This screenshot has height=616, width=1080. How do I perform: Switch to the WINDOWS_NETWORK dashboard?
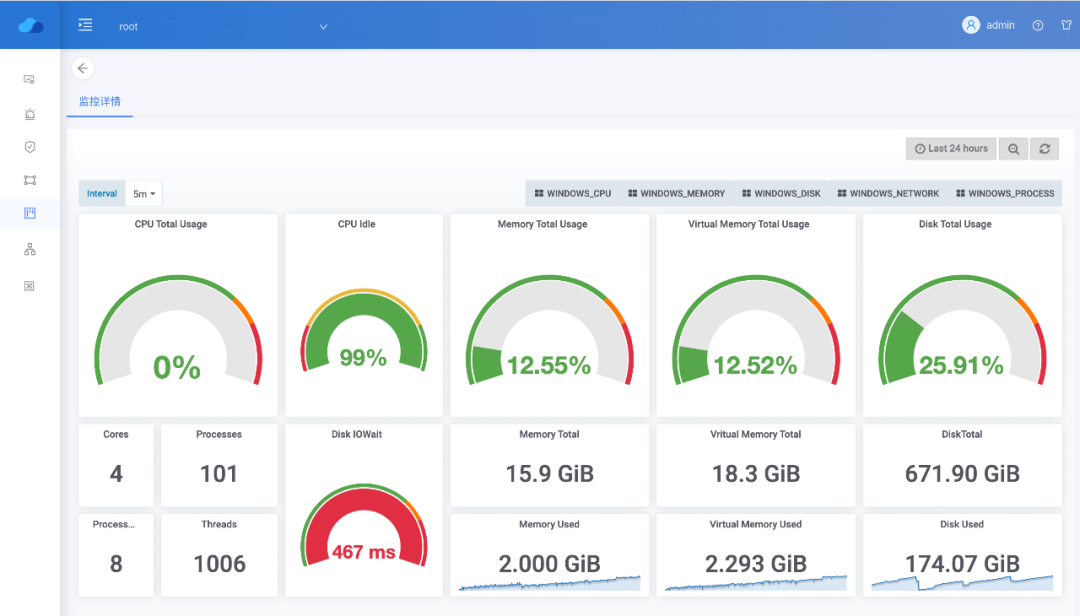pyautogui.click(x=888, y=194)
